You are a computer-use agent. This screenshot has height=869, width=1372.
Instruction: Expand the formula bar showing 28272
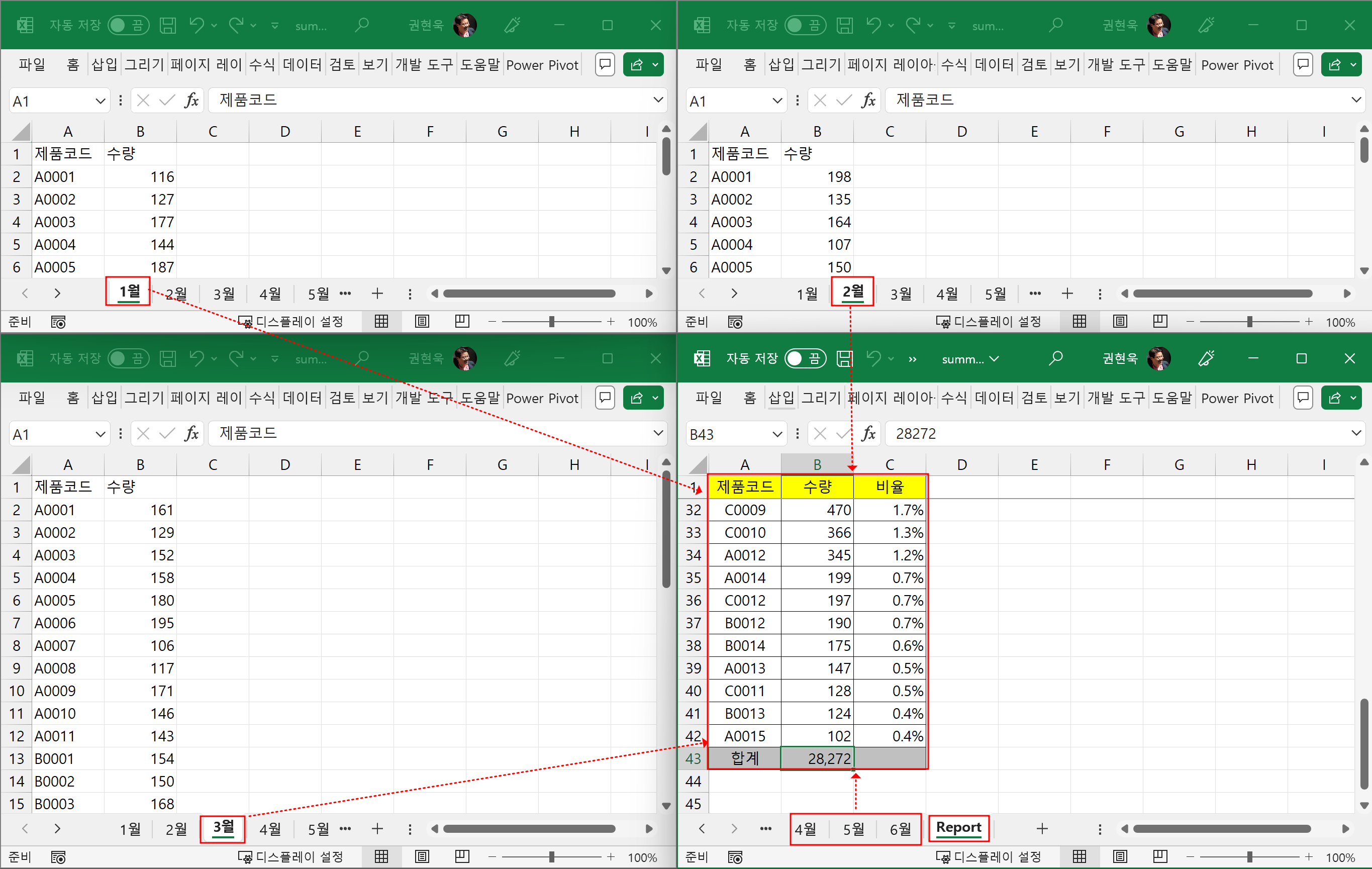point(1356,434)
